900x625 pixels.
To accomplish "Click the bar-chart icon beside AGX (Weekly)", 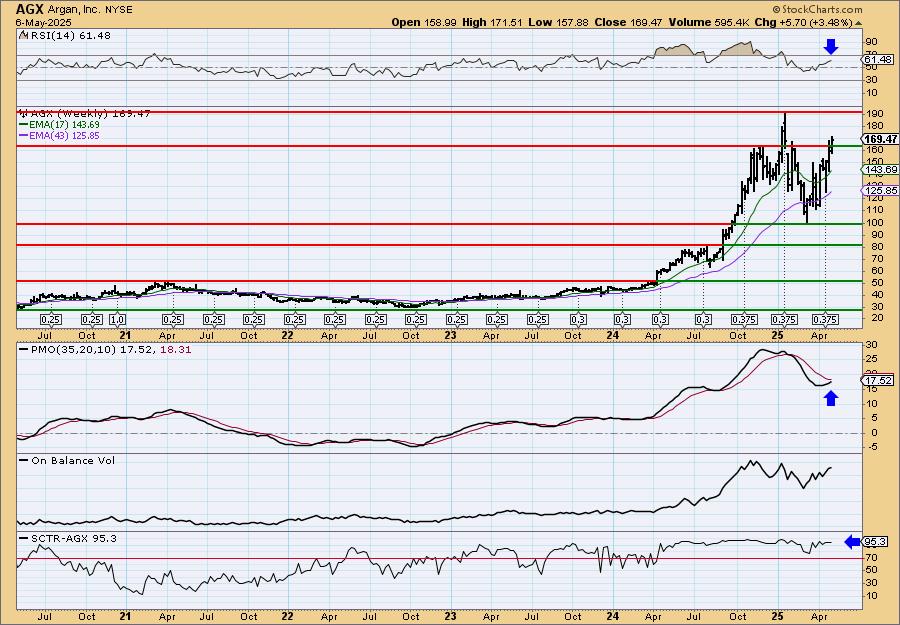I will pyautogui.click(x=23, y=114).
